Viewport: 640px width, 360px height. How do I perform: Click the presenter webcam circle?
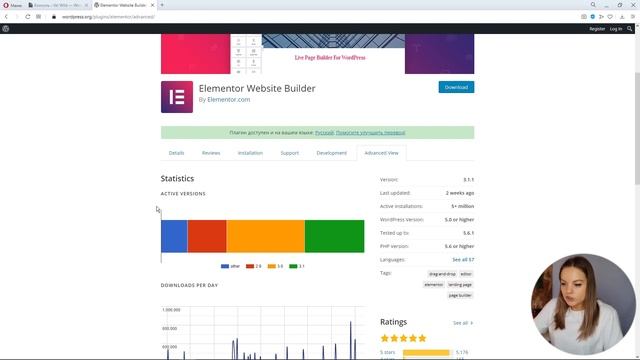click(x=583, y=304)
